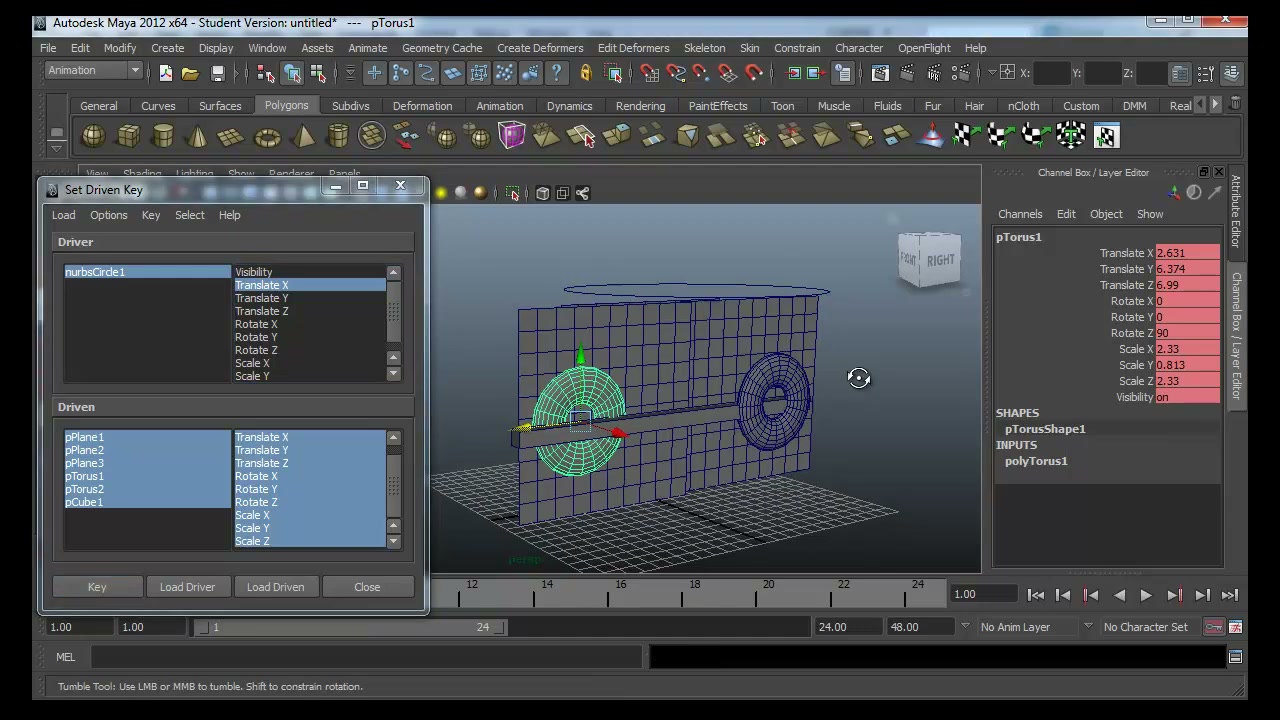Open the No Anim Layer dropdown
1280x720 pixels.
(x=965, y=627)
